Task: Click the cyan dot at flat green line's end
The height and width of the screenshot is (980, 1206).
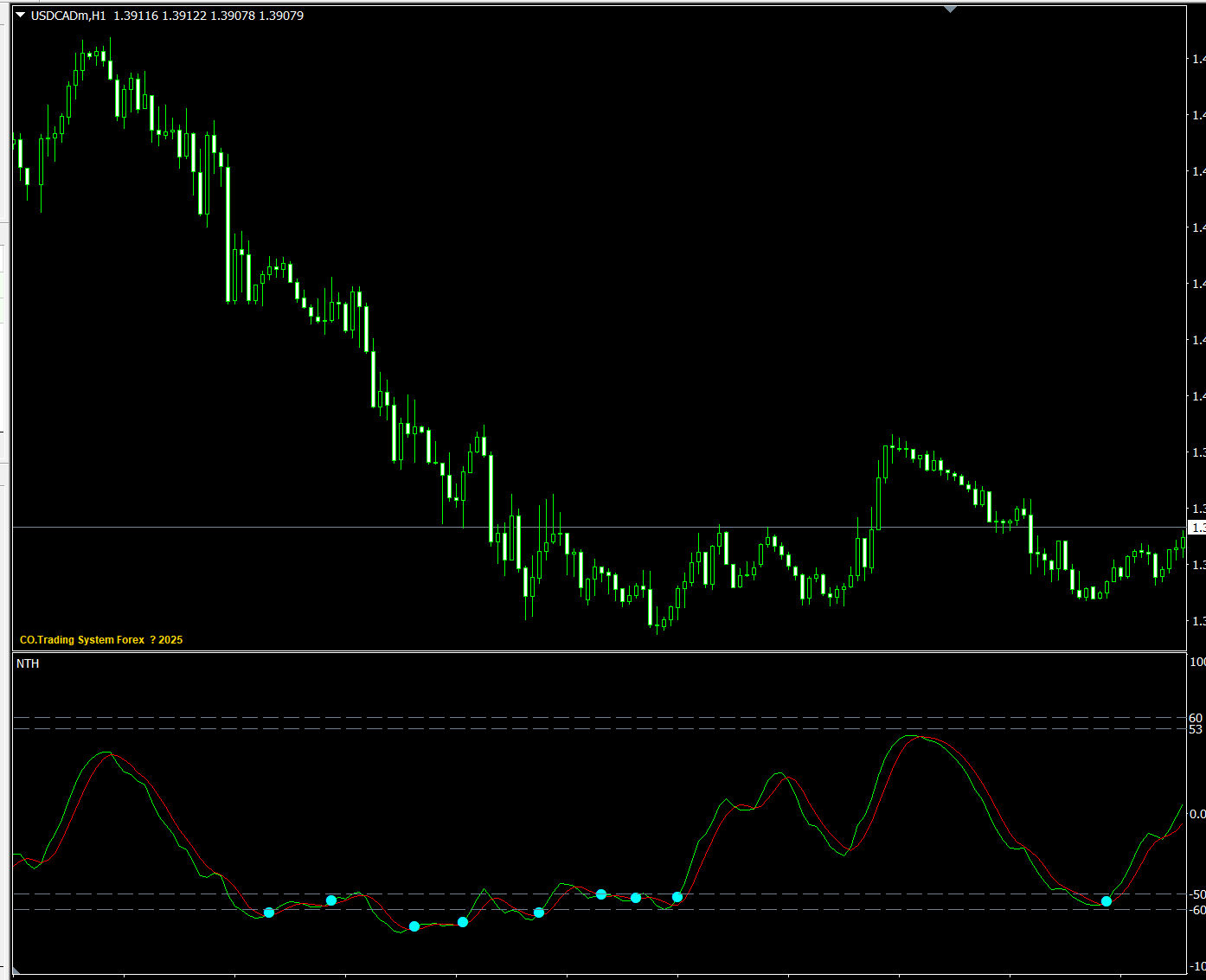Action: (463, 922)
